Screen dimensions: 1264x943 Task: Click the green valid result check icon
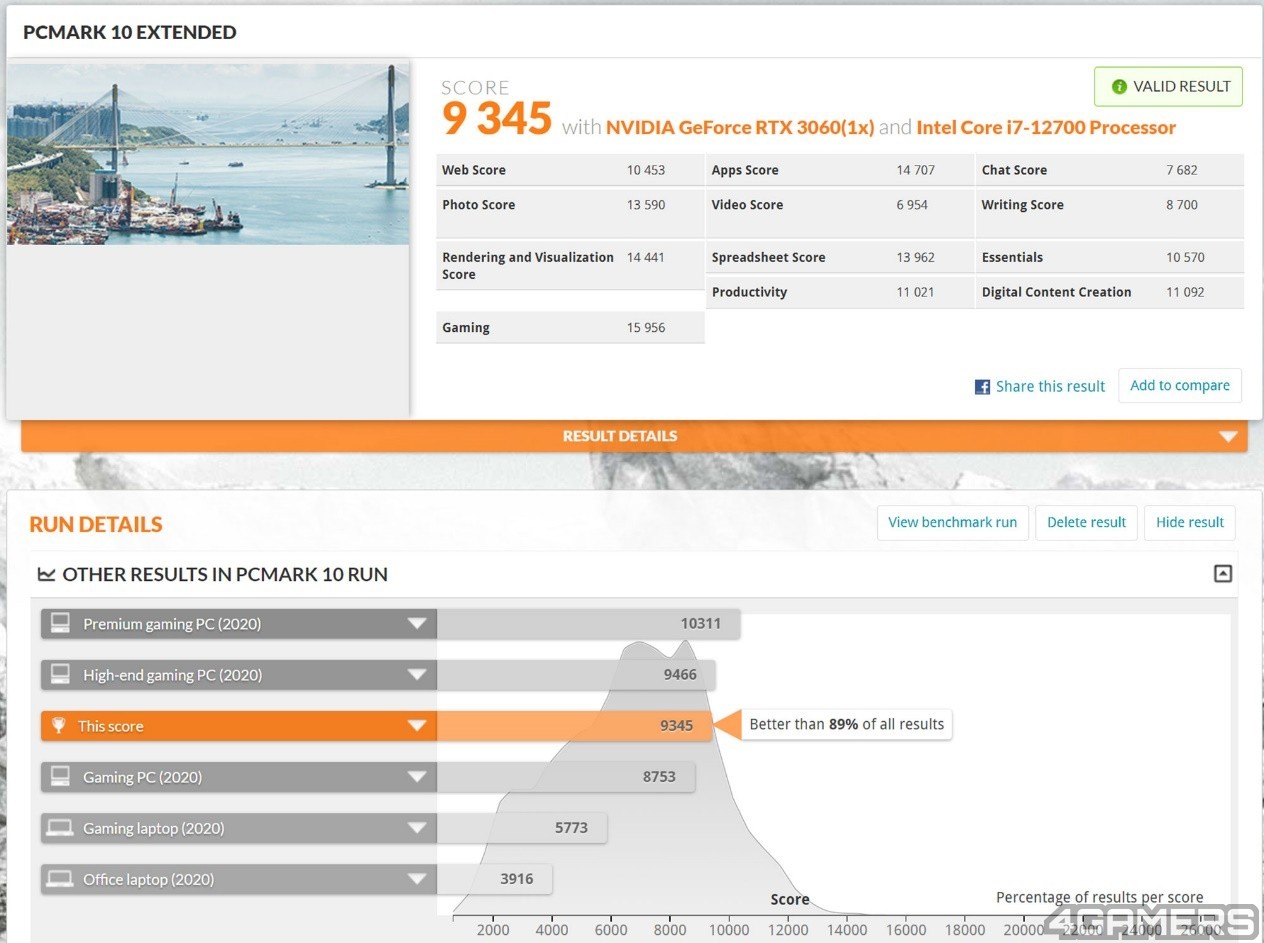coord(1119,87)
